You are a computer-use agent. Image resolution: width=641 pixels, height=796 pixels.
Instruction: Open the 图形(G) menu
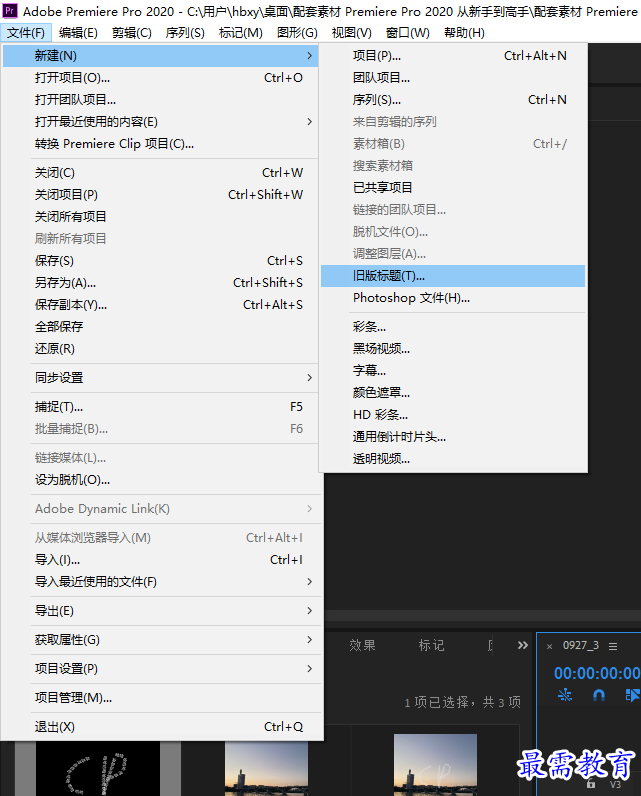297,33
